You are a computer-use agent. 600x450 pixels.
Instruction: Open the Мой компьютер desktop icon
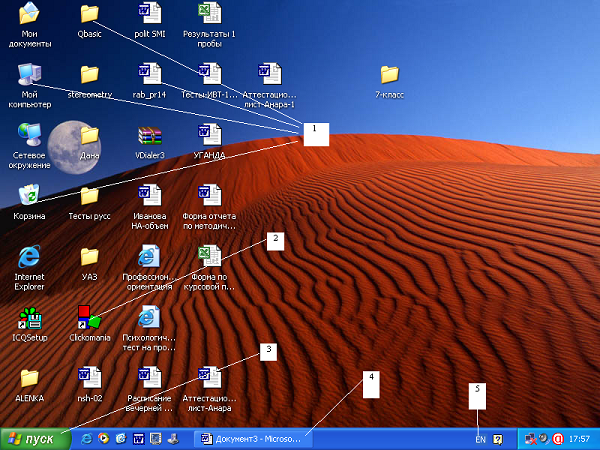point(29,75)
